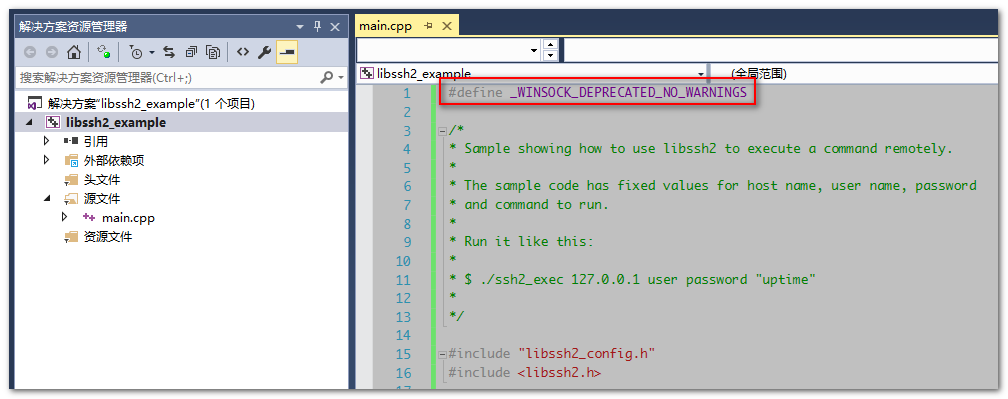The width and height of the screenshot is (1008, 399).
Task: Click the pending changes filter clock icon
Action: (136, 52)
